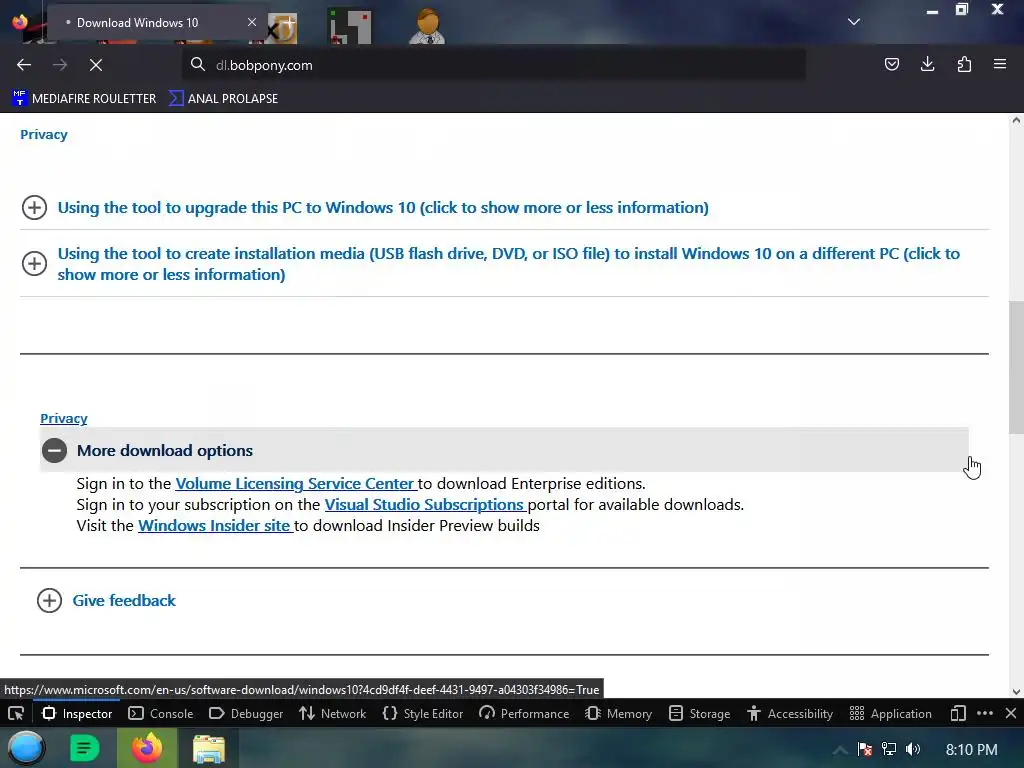Viewport: 1024px width, 768px height.
Task: Switch to the Console devtools tab
Action: pos(161,714)
